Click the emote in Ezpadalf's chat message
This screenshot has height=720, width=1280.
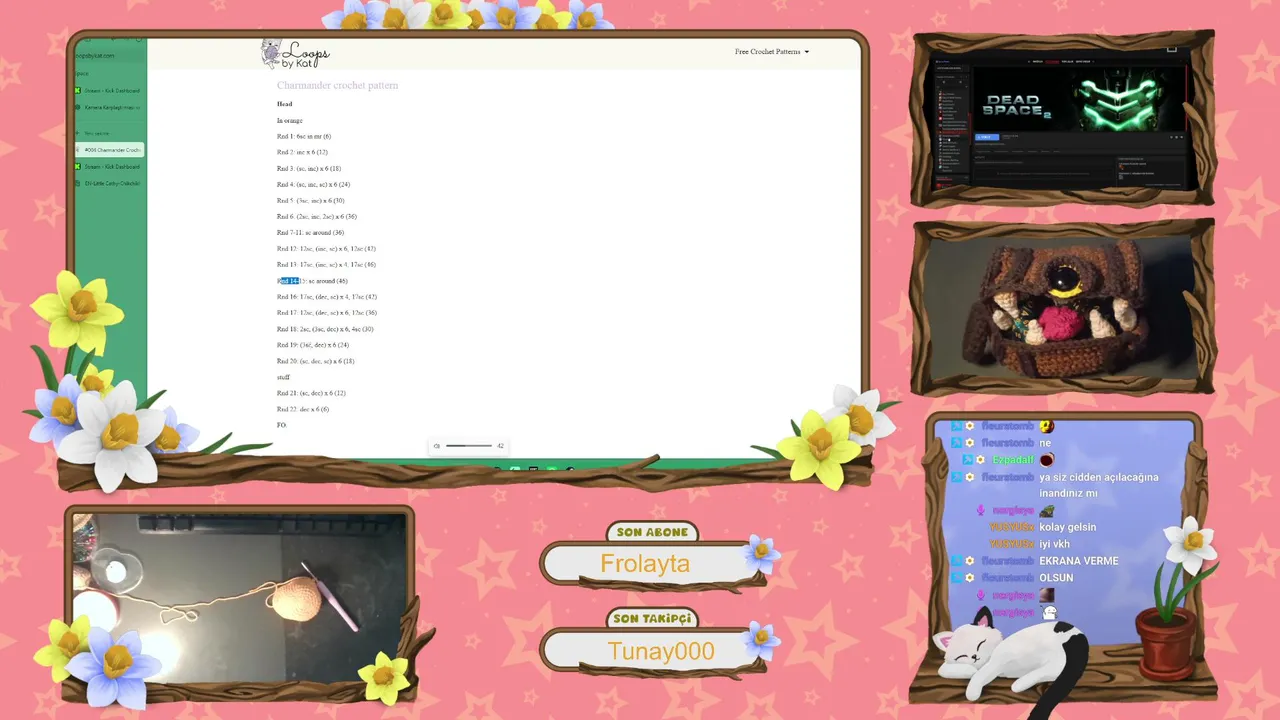coord(1047,460)
